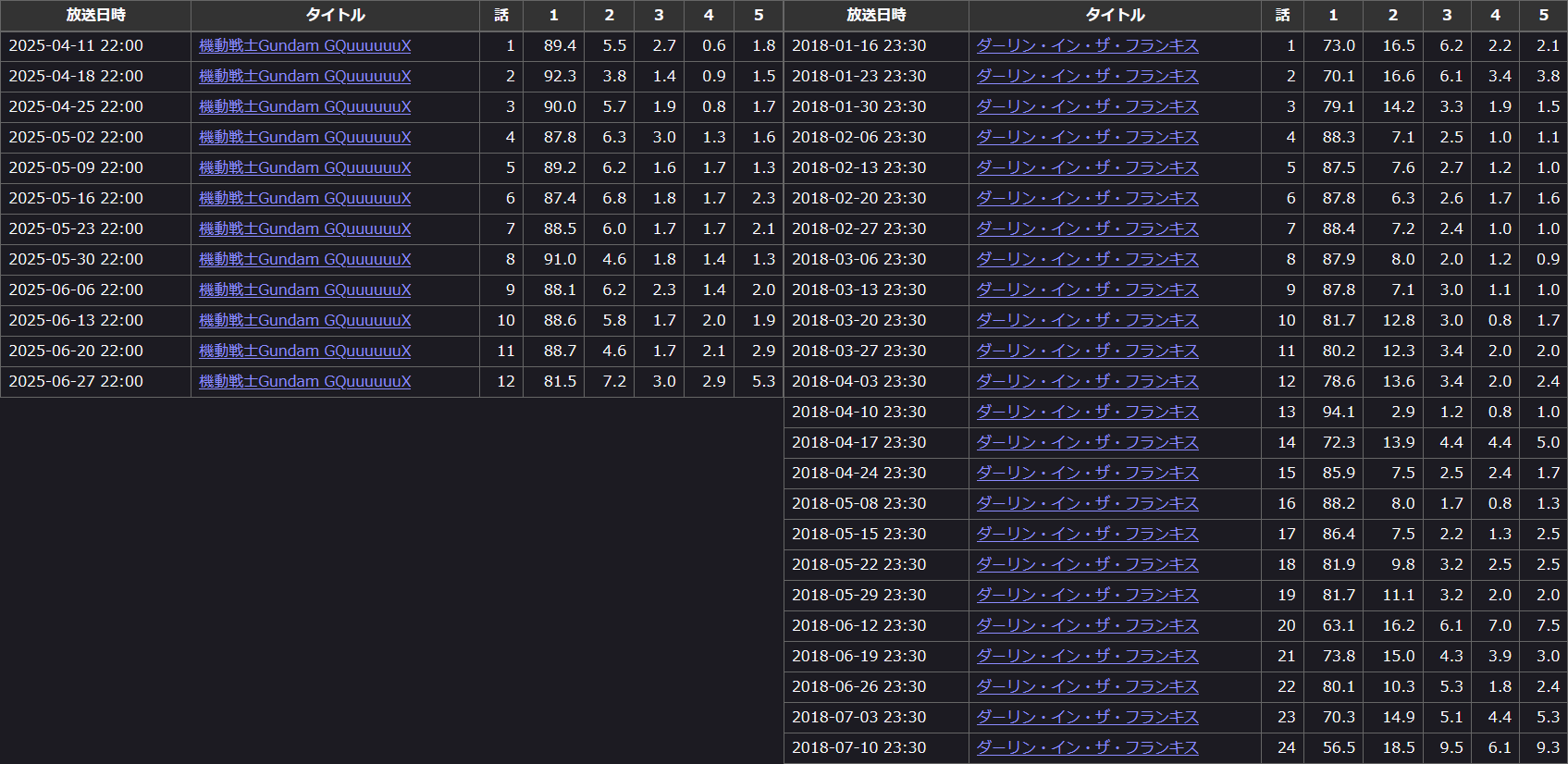The height and width of the screenshot is (764, 1568).
Task: Open the Gundam GQuuuuuuX link dated 2025-05-02
Action: 304,137
